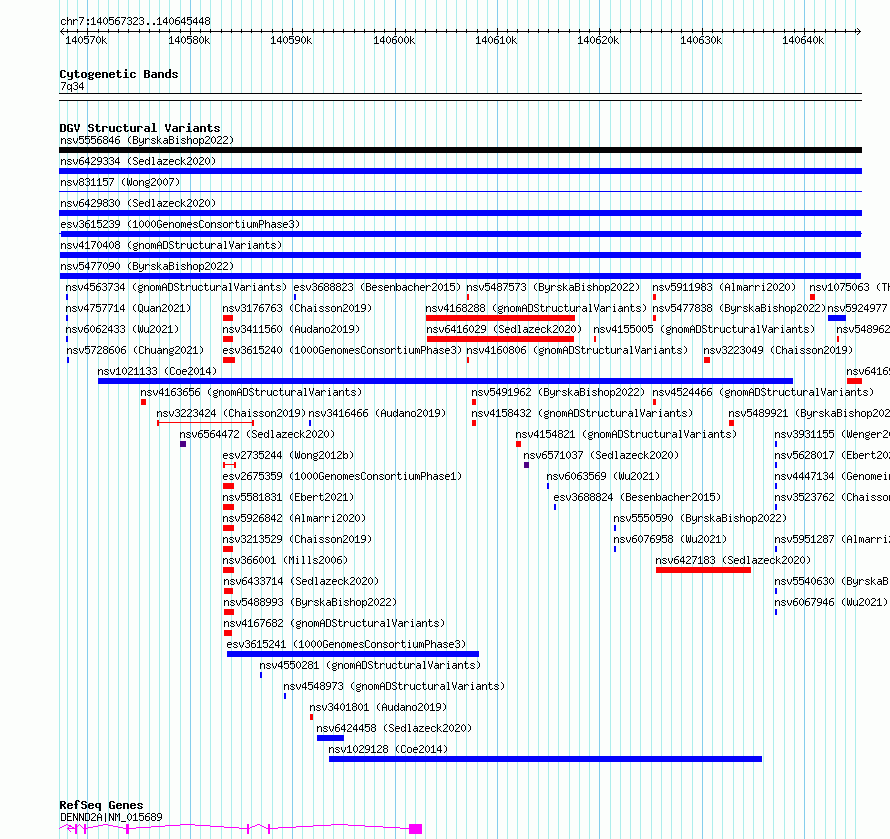The image size is (890, 839).
Task: Click the blue nsv1021133 (Coe2014) bar
Action: coord(445,381)
